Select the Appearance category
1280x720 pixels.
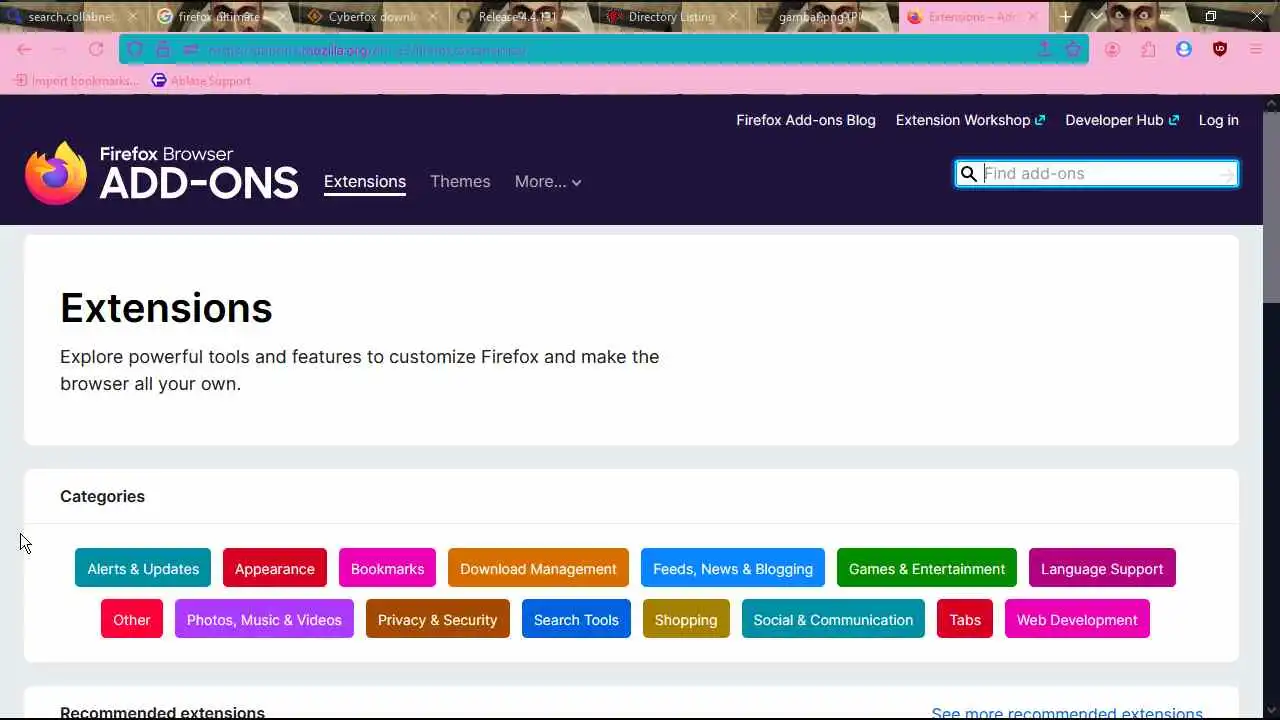pos(275,568)
